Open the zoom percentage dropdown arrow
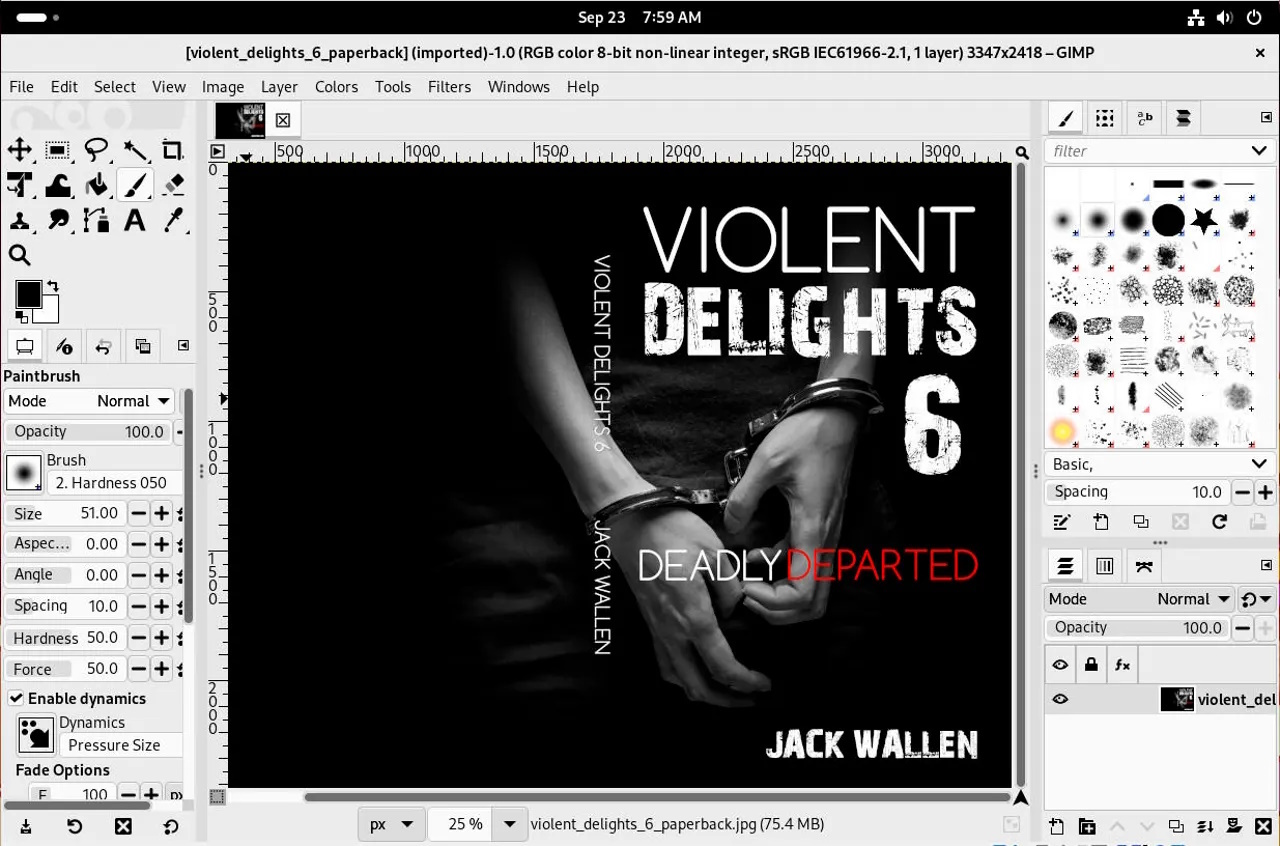 tap(510, 825)
